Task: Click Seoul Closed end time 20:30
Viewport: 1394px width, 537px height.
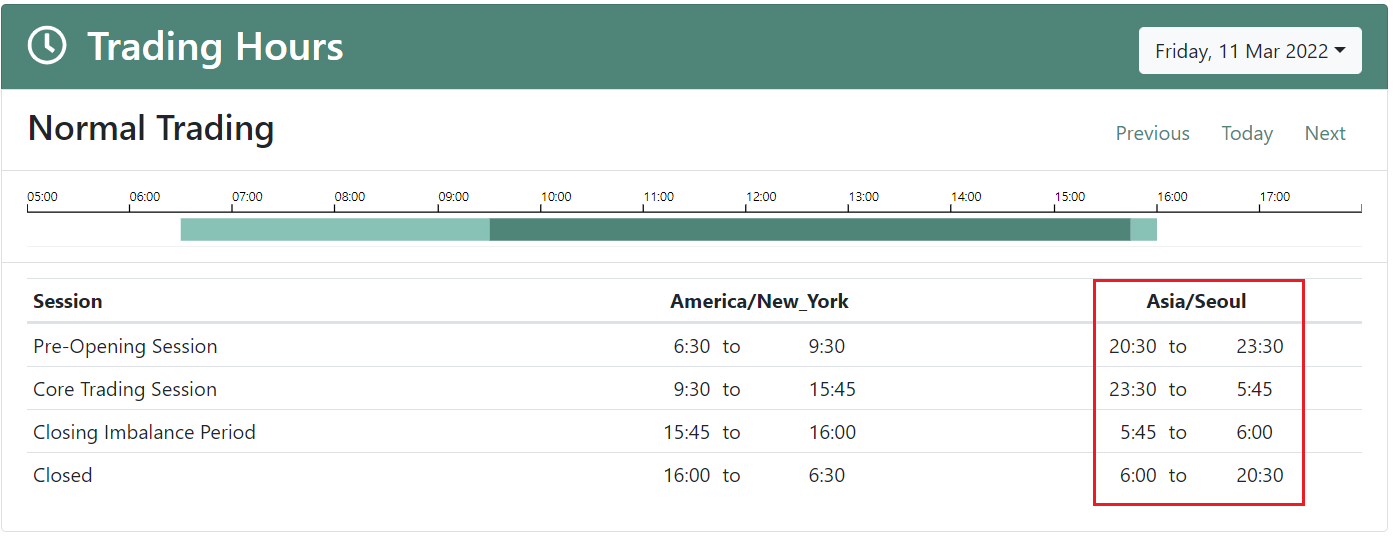Action: pyautogui.click(x=1260, y=476)
